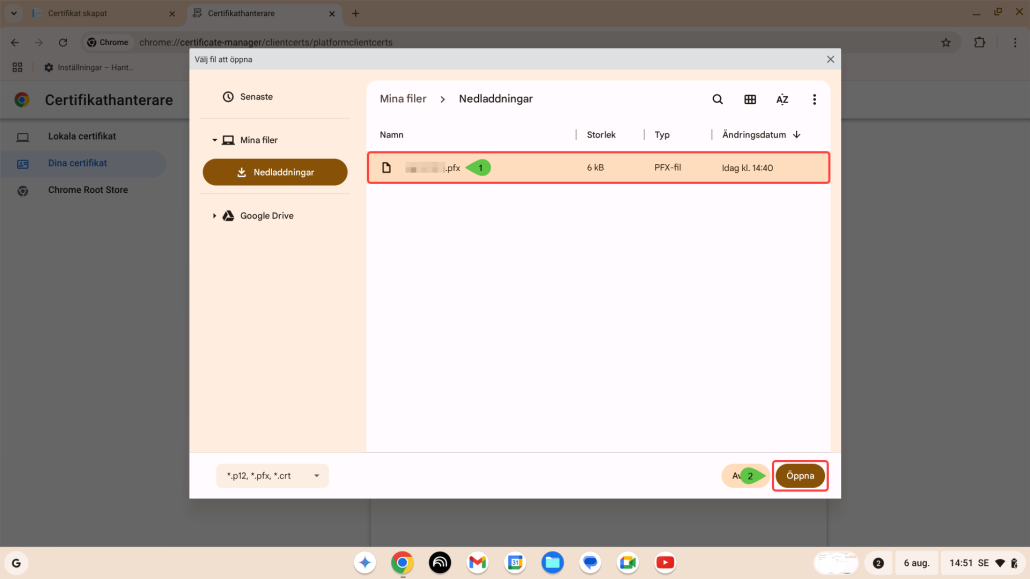
Task: Collapse the Mina filer tree item
Action: point(215,140)
